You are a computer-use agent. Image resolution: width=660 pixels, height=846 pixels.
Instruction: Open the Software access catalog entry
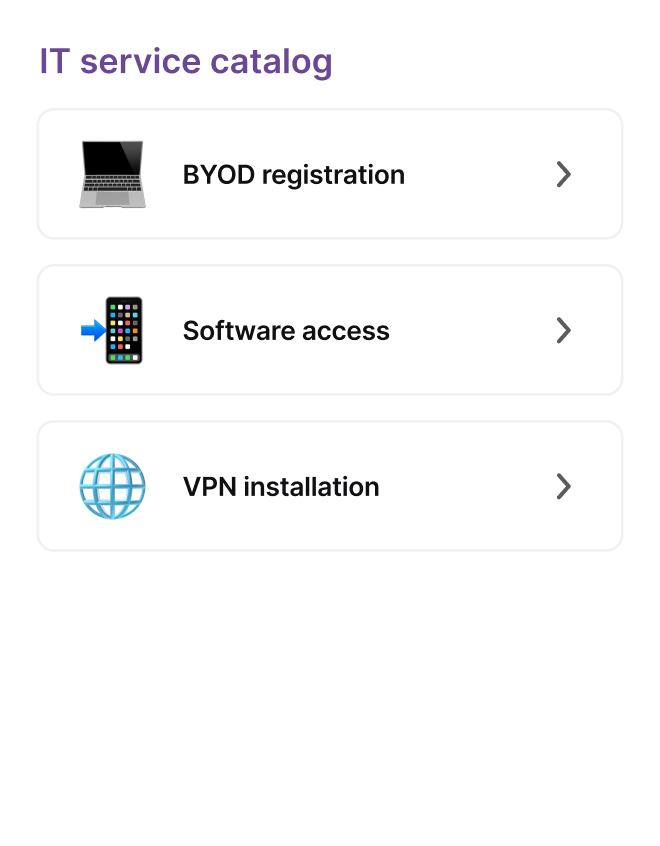point(330,330)
